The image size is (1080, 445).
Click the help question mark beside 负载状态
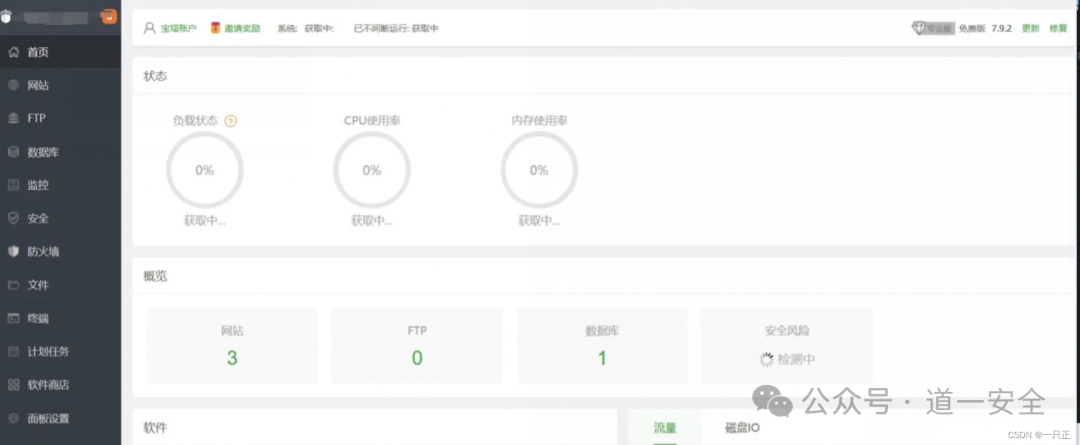(x=231, y=121)
